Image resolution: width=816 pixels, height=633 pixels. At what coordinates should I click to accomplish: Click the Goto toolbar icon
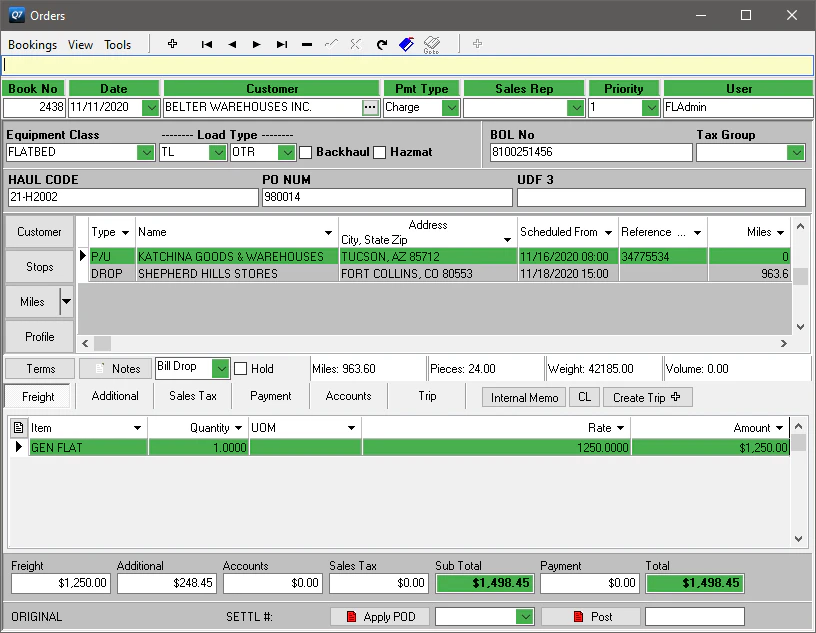[x=432, y=44]
